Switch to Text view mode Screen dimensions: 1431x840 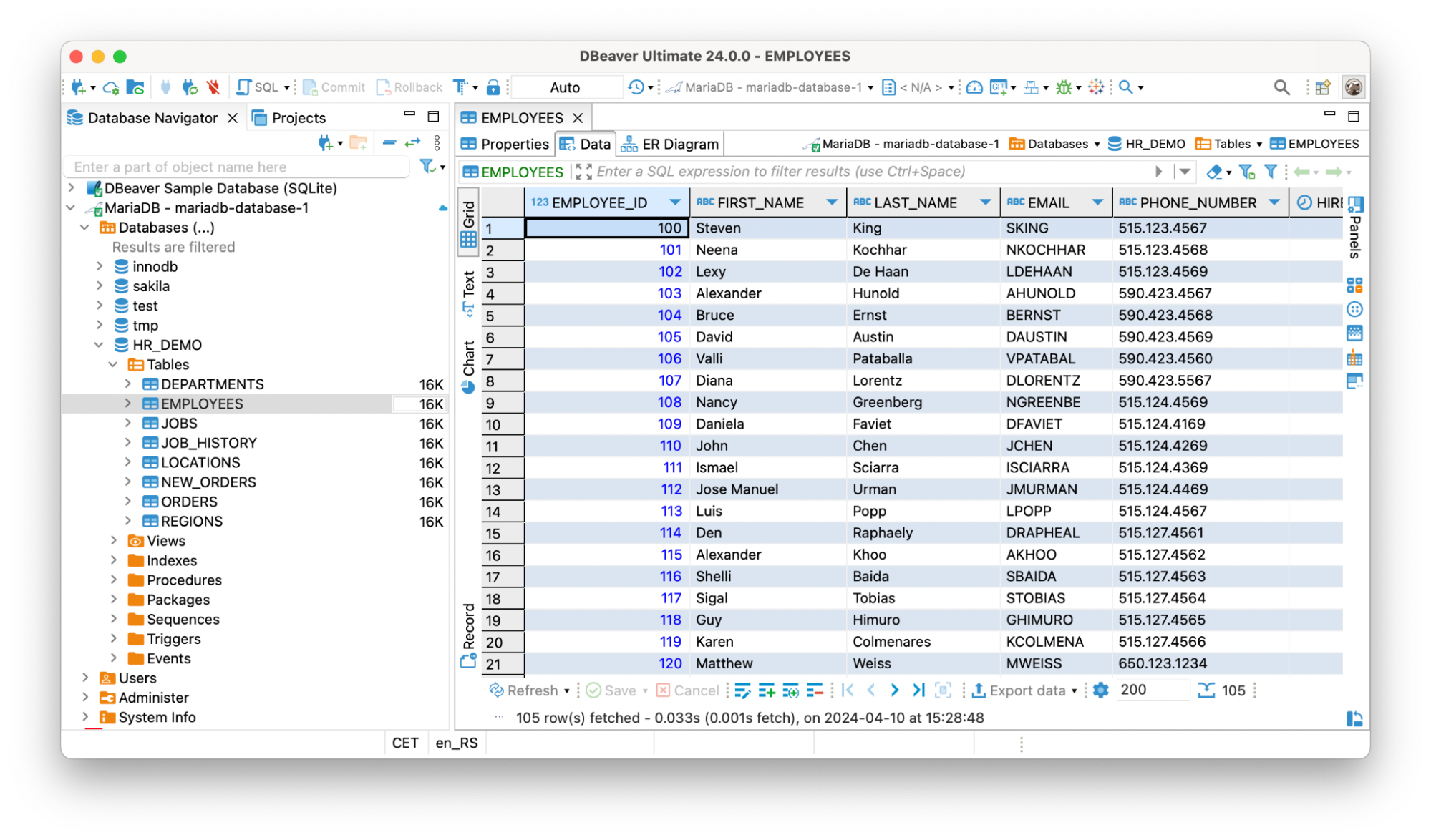pos(468,293)
